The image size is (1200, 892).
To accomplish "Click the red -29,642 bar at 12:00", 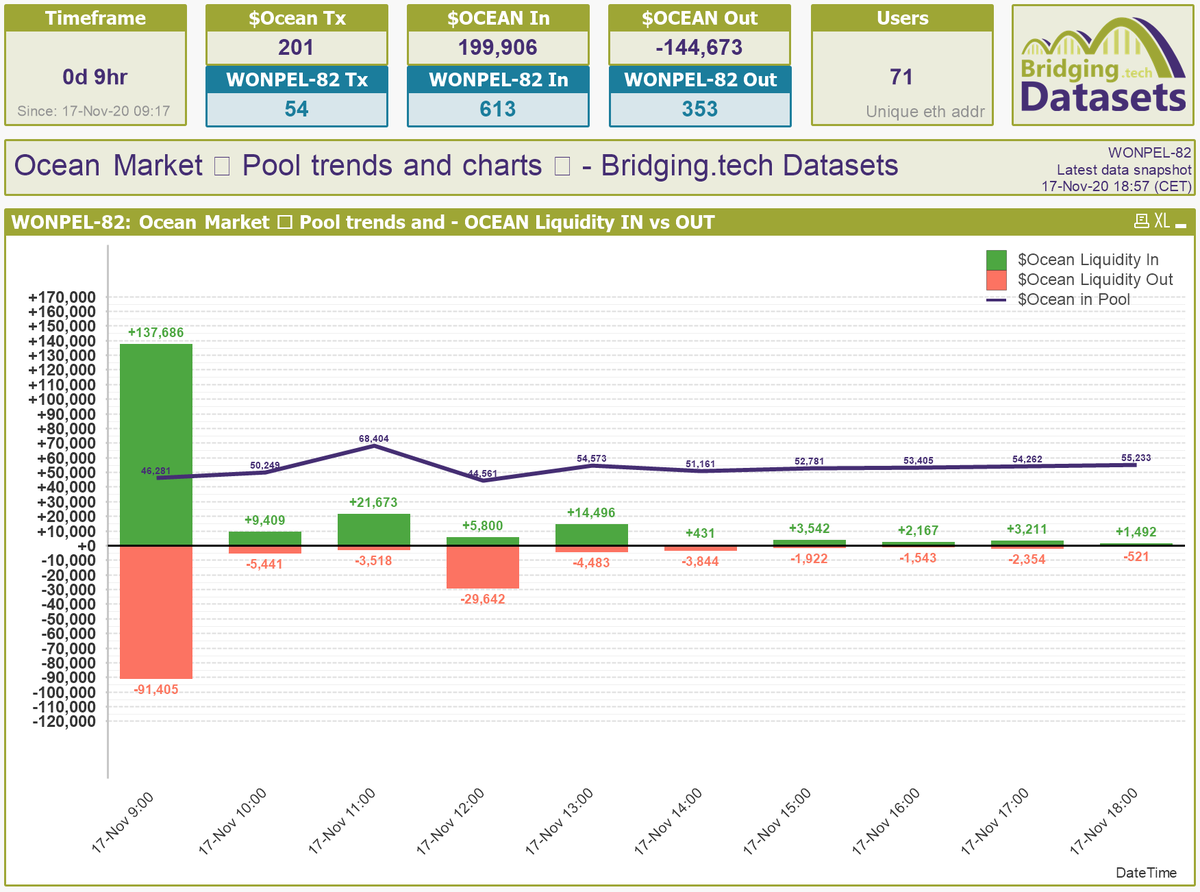I will [483, 567].
